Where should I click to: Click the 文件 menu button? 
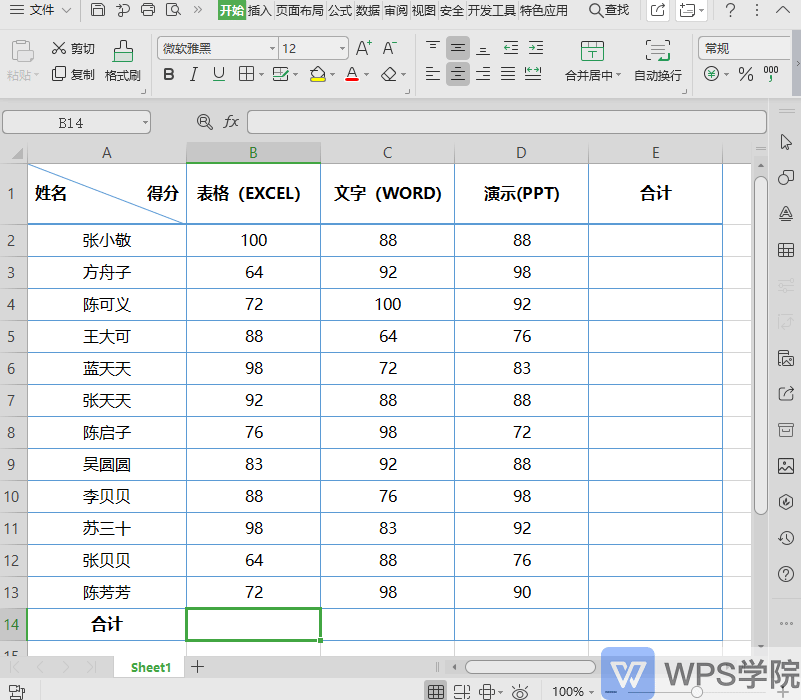(x=32, y=10)
